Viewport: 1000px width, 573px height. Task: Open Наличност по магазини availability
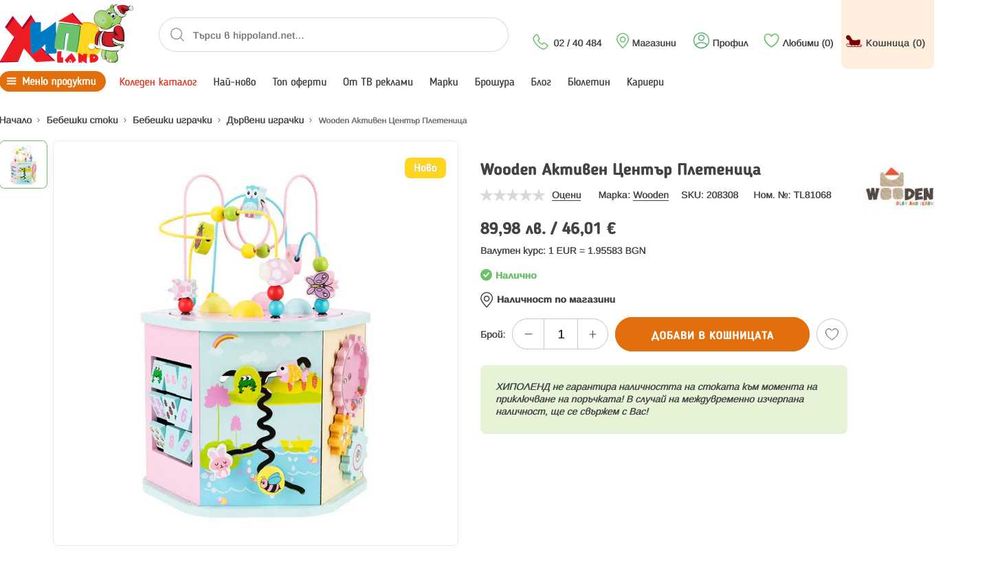tap(555, 299)
